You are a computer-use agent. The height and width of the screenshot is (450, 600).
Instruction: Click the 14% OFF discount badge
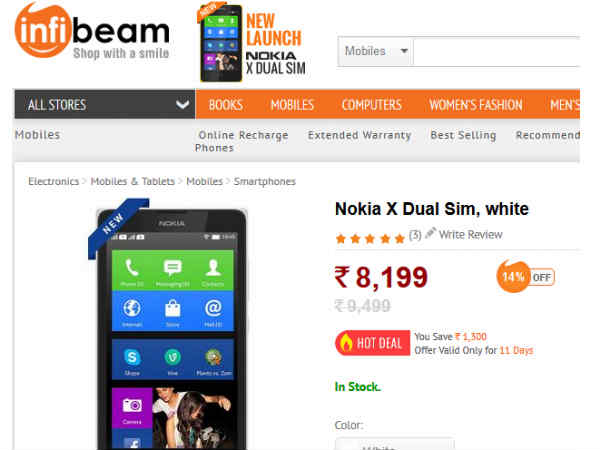coord(525,276)
